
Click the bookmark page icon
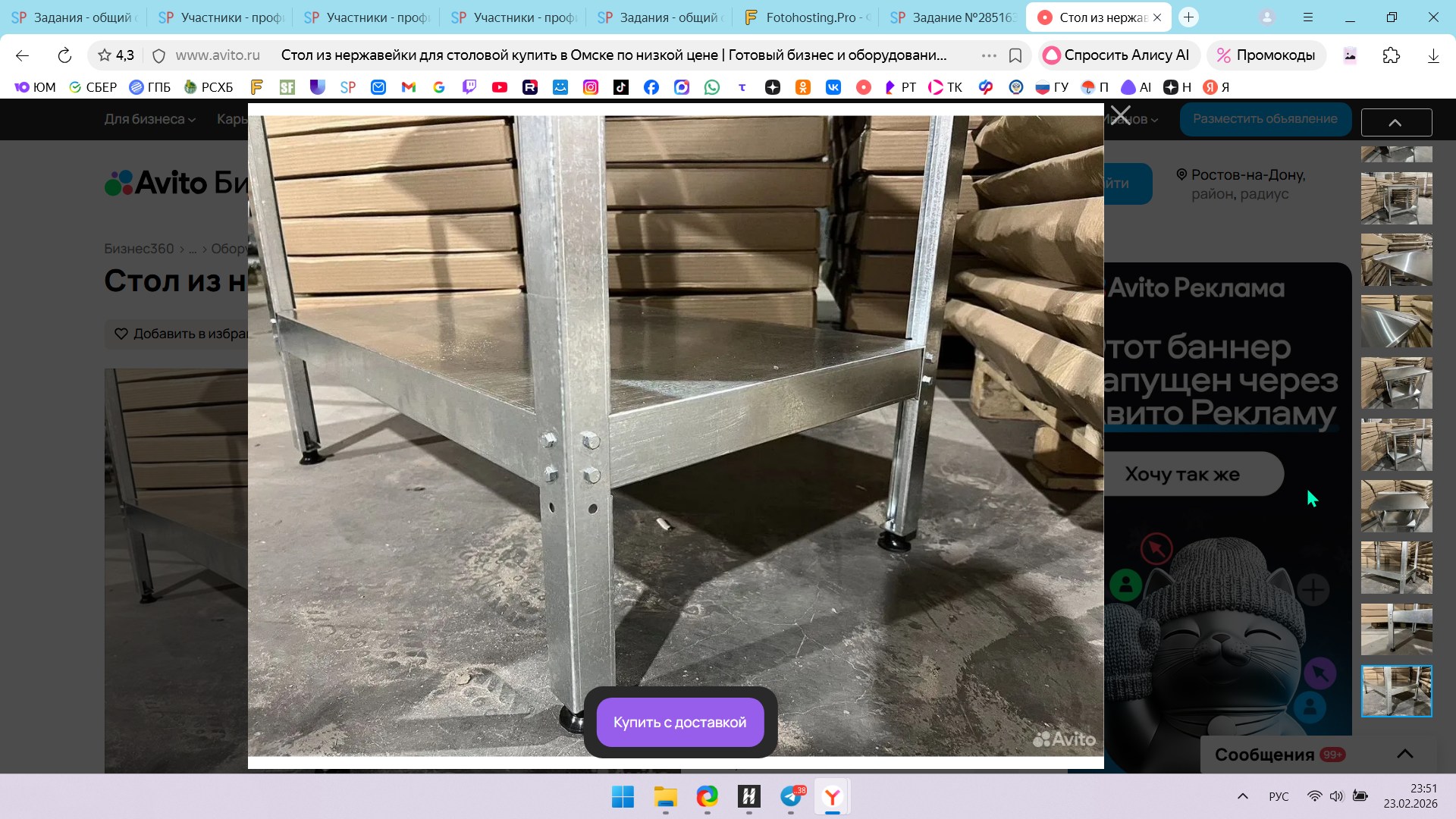[1015, 55]
